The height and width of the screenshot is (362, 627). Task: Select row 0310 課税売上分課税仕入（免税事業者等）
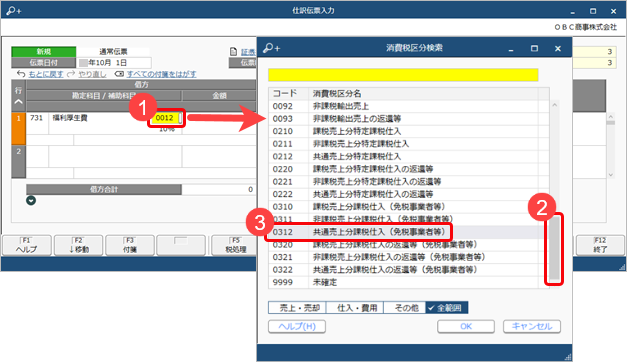pyautogui.click(x=403, y=207)
